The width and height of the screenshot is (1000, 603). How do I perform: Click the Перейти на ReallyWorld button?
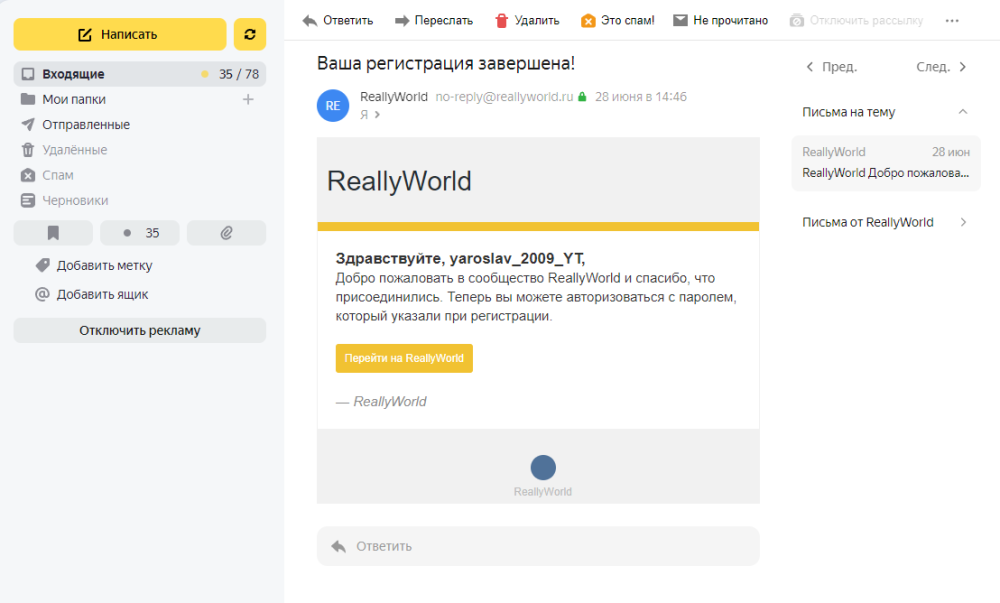404,358
